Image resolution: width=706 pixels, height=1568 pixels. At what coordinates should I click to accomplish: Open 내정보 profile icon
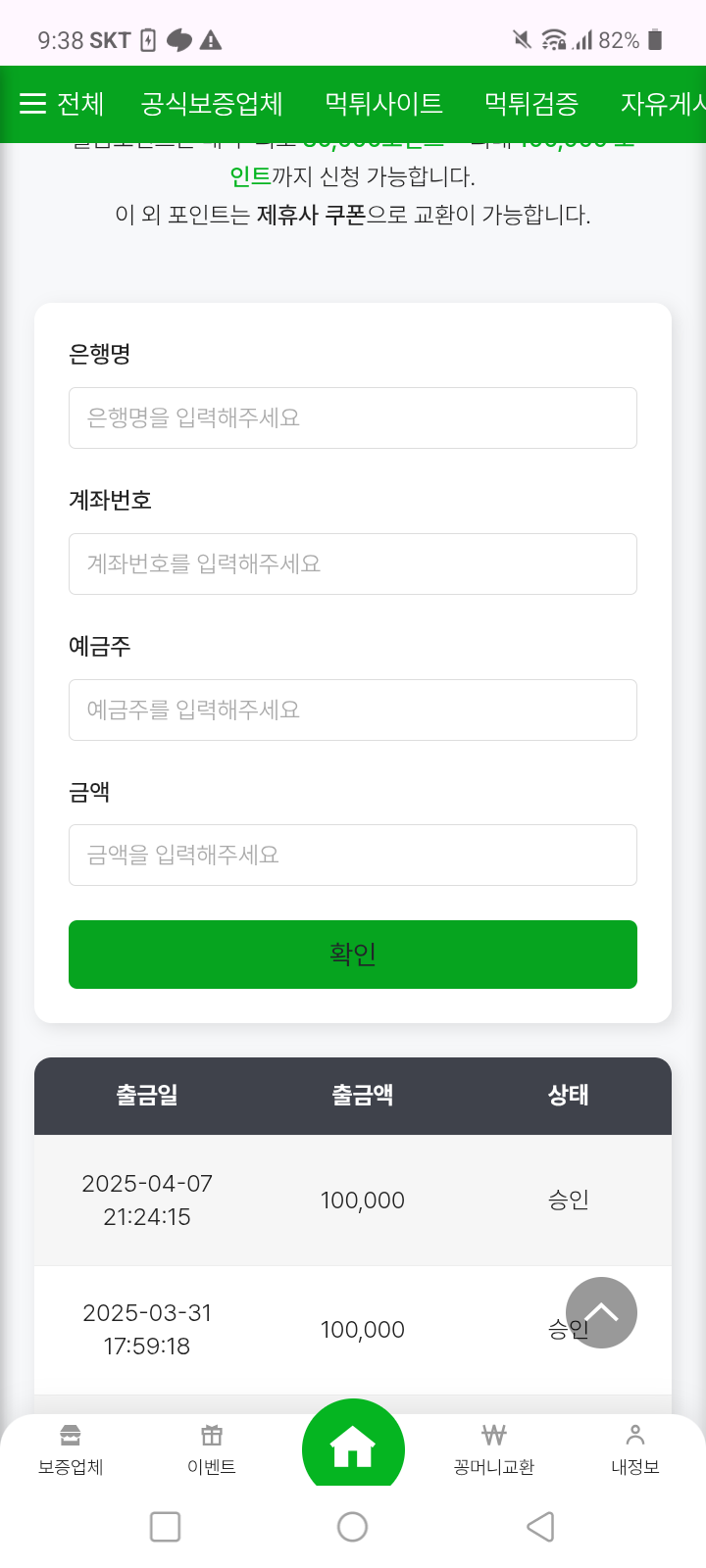635,1437
